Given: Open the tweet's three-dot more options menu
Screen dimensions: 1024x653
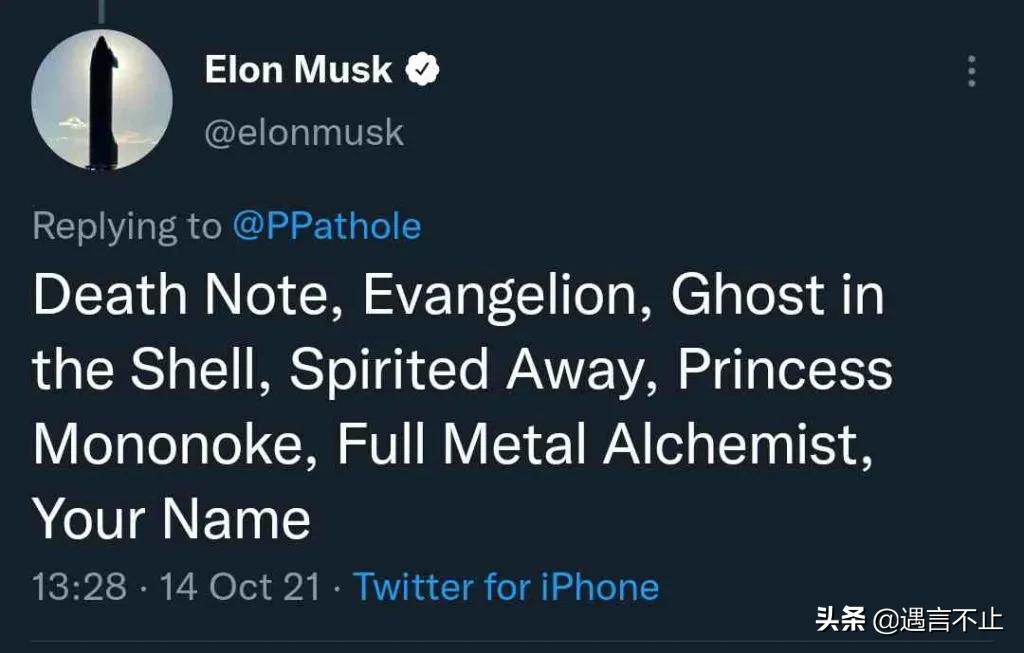Looking at the screenshot, I should pyautogui.click(x=971, y=71).
